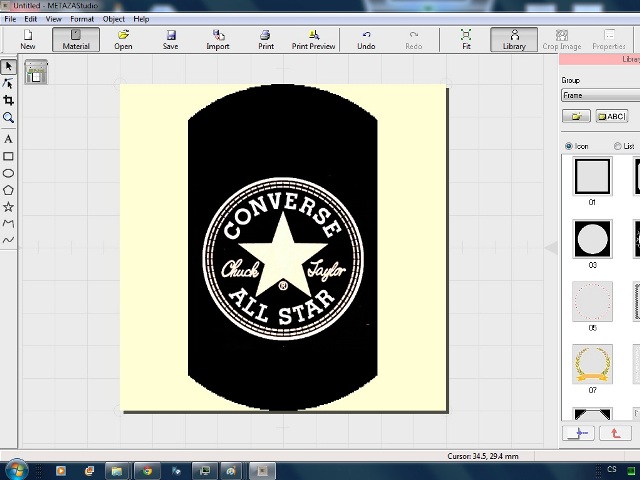Image resolution: width=640 pixels, height=480 pixels.
Task: Open File Explorer from the taskbar
Action: tap(117, 471)
